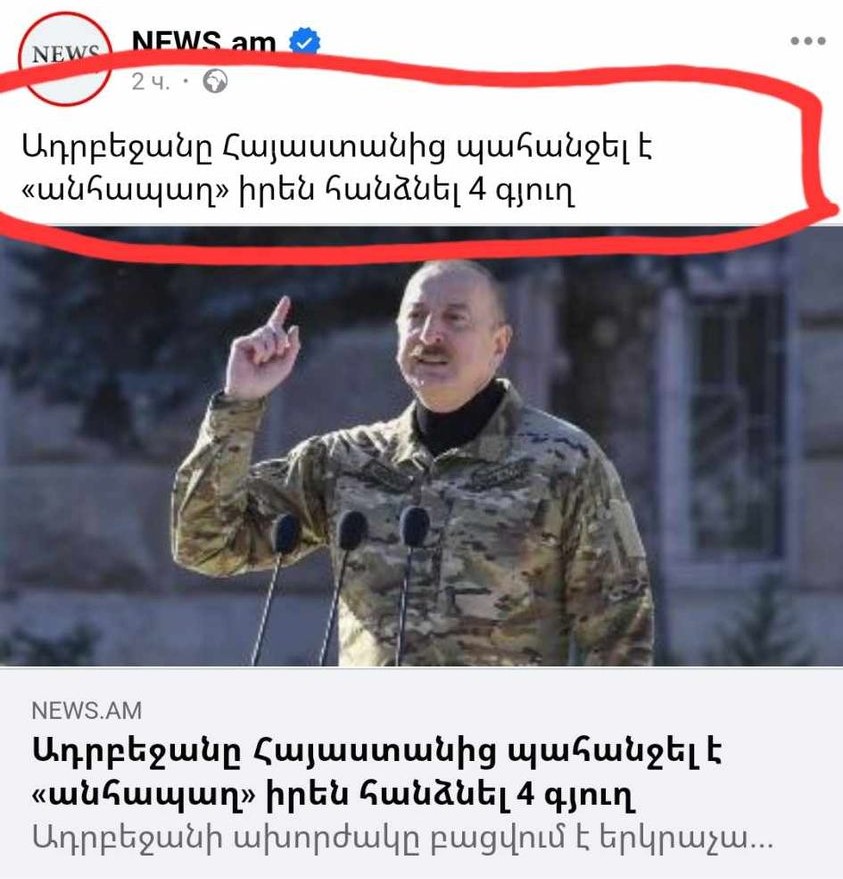Click the post timestamp 2 ч.

[x=150, y=82]
